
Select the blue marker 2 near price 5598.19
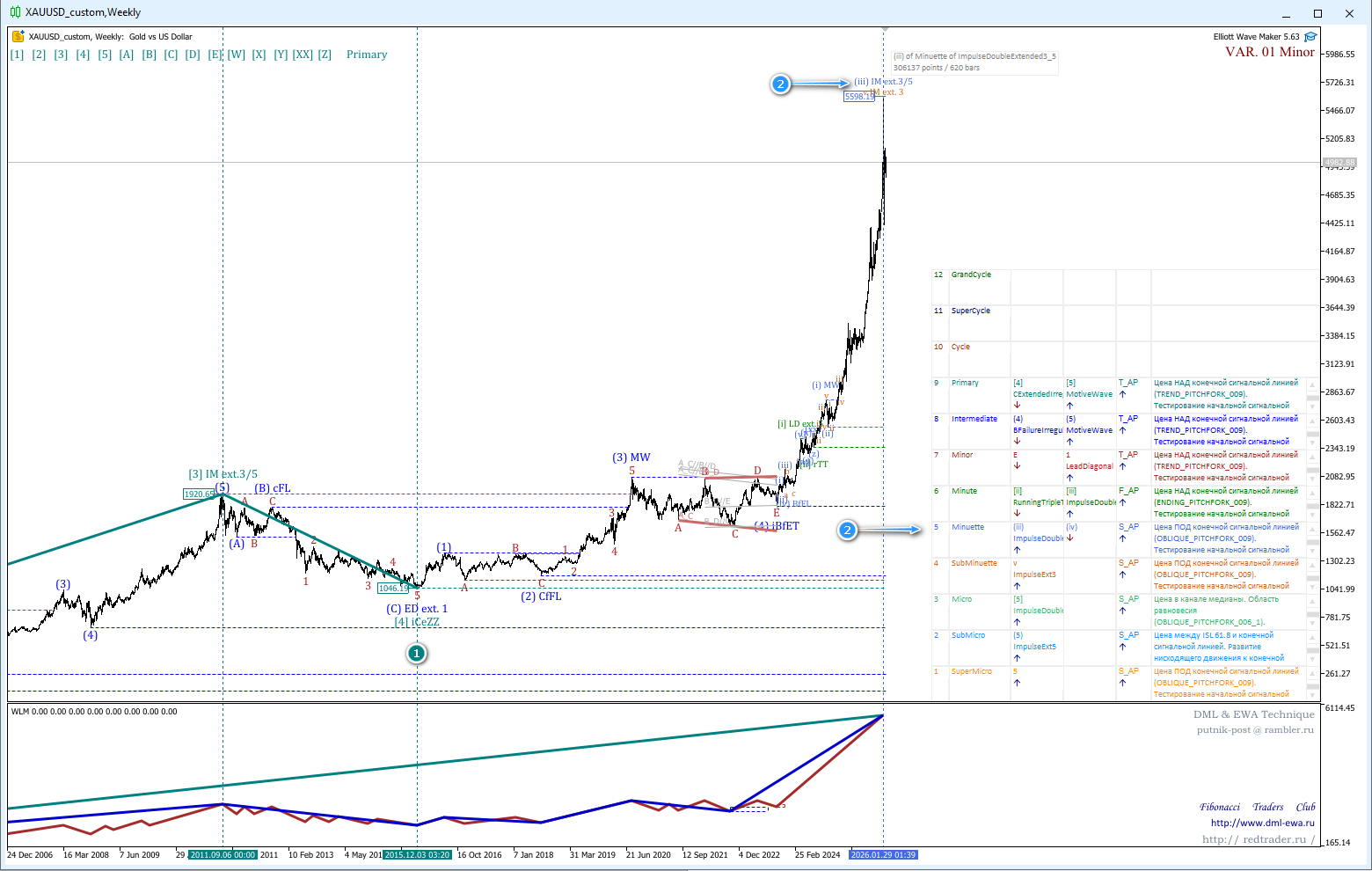point(780,84)
